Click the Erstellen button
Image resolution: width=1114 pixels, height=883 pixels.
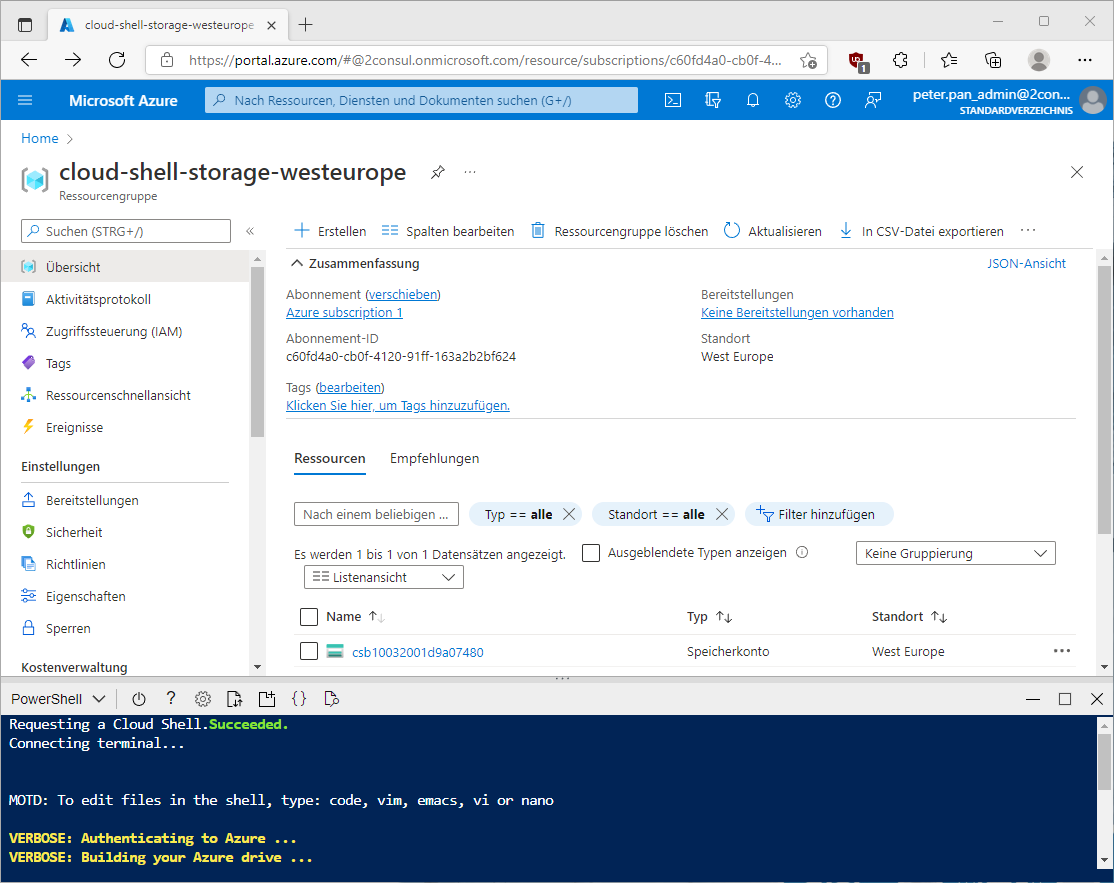pos(330,231)
